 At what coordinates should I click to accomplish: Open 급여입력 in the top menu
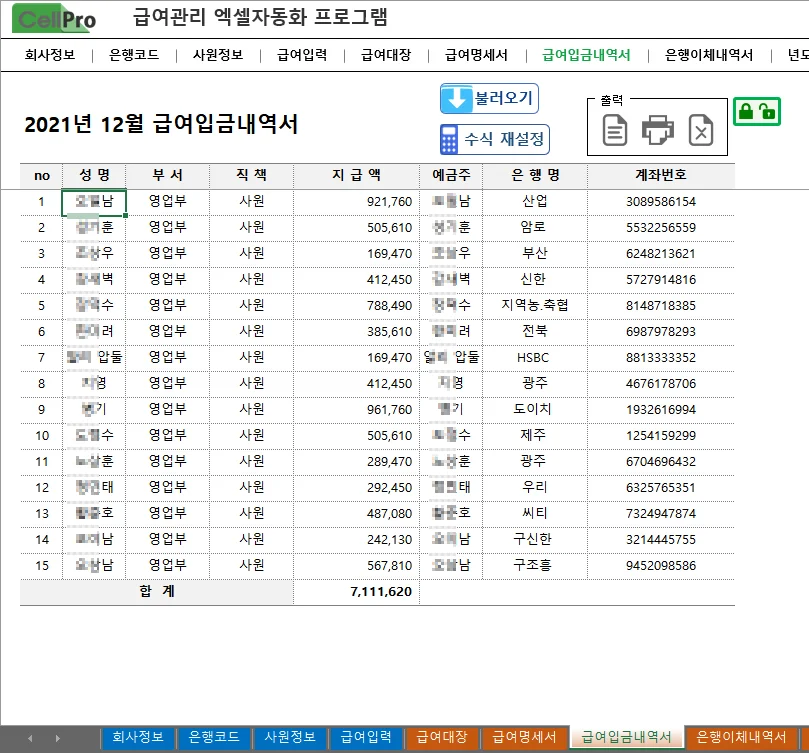302,55
